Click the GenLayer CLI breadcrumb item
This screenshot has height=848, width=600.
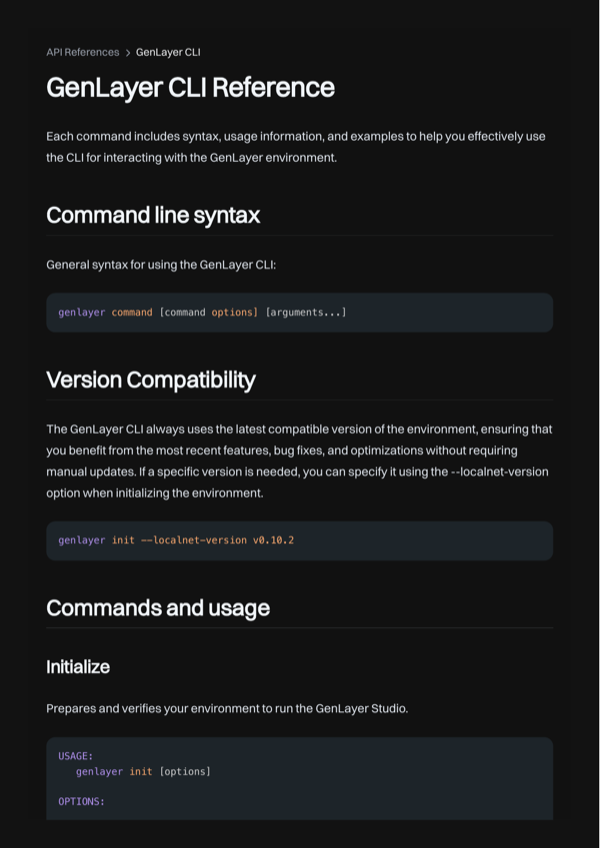click(168, 52)
